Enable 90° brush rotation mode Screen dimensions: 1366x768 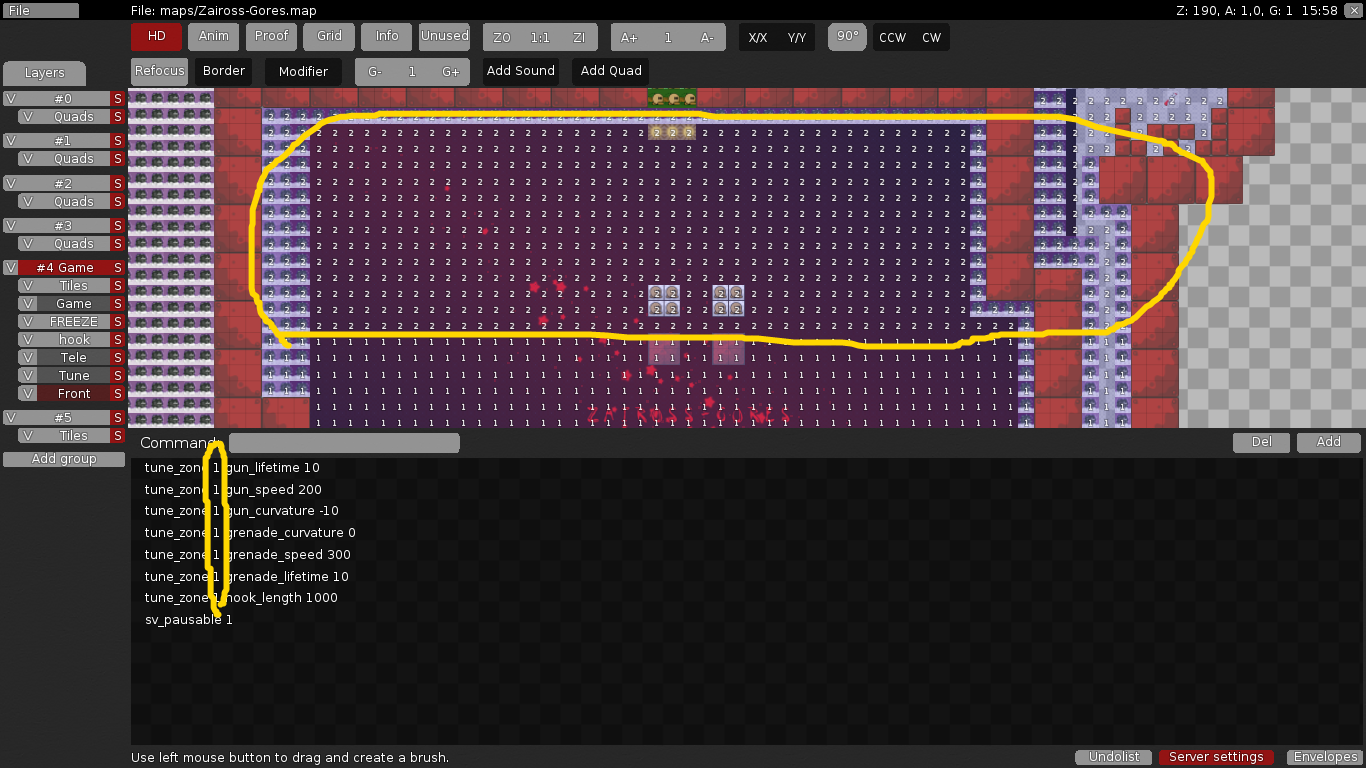[846, 37]
